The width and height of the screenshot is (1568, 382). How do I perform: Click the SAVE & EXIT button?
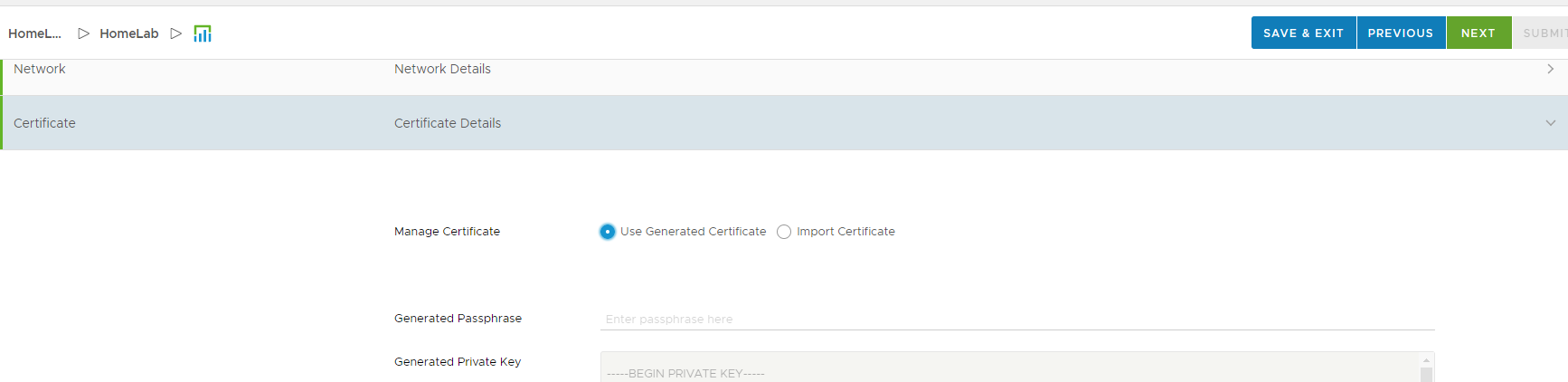point(1303,33)
